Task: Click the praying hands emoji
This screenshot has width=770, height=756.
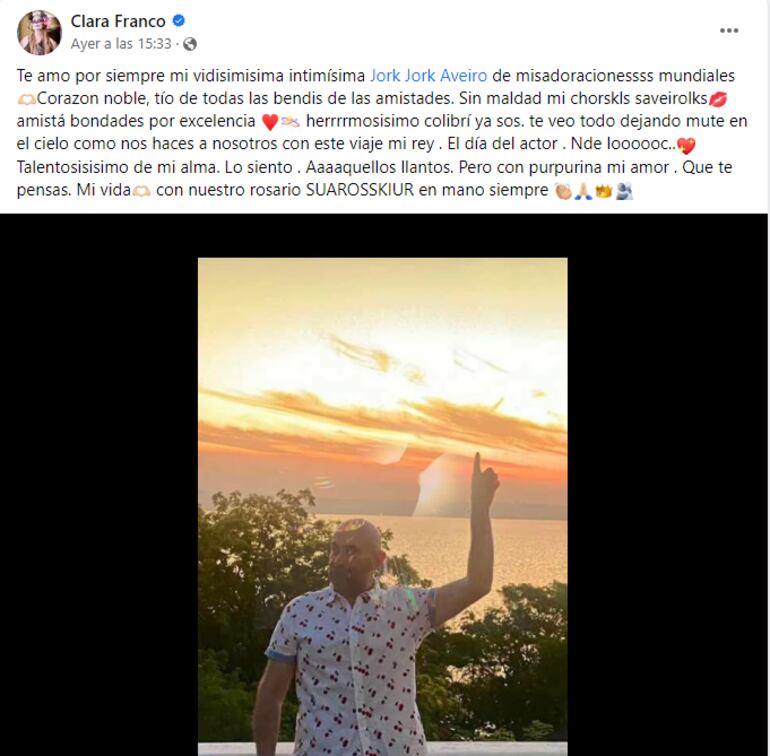Action: pos(583,191)
